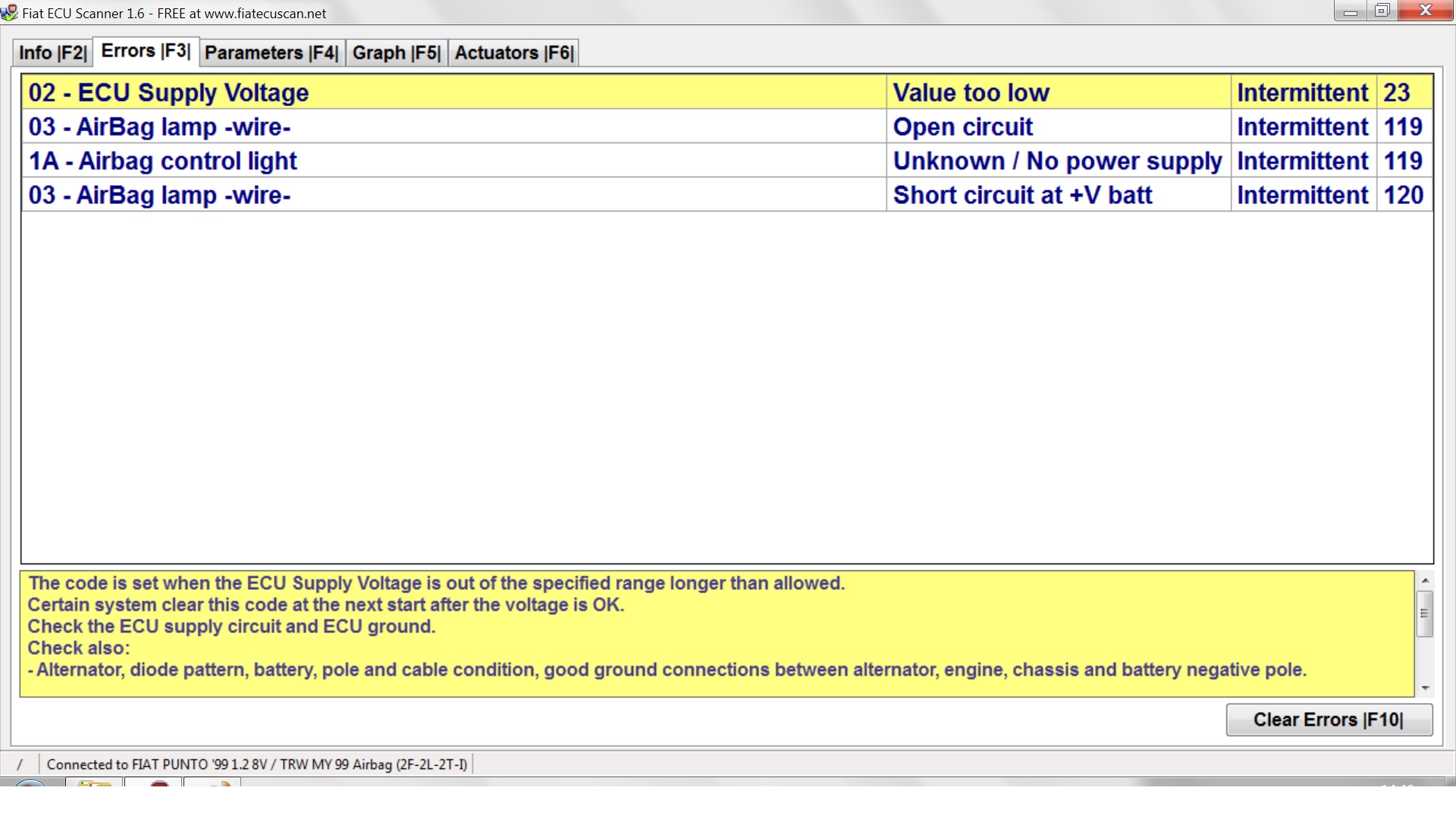The height and width of the screenshot is (819, 1456).
Task: Open the Actuators |F6| tab
Action: point(513,52)
